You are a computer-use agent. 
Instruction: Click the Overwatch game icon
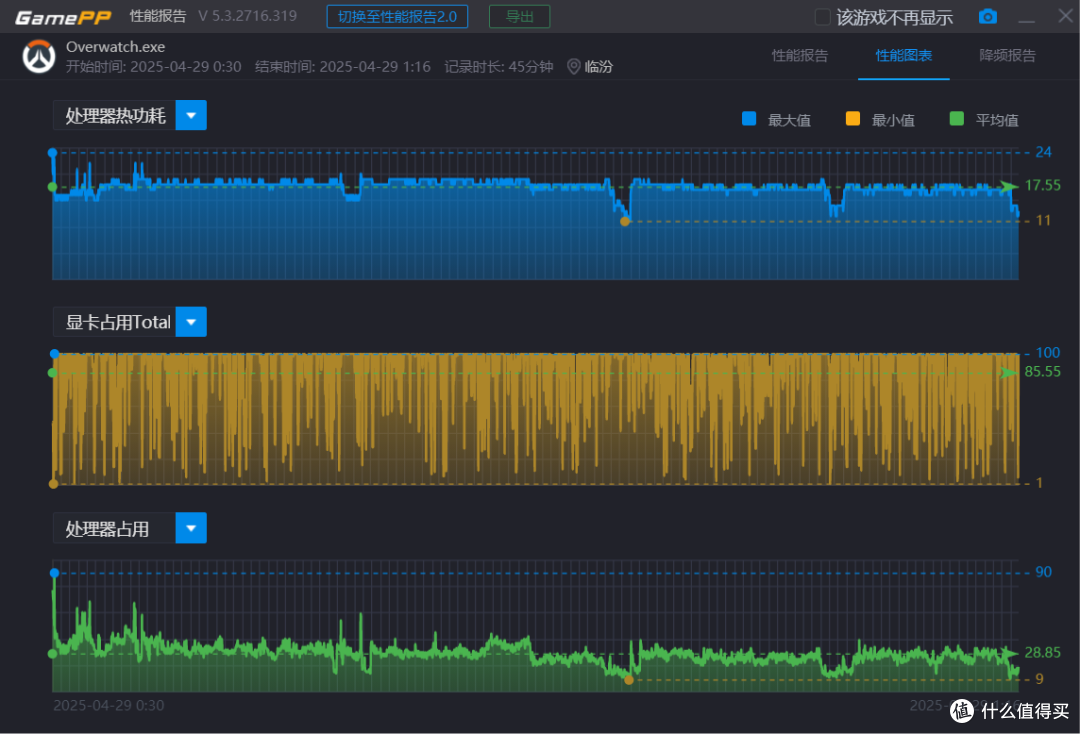pos(39,56)
